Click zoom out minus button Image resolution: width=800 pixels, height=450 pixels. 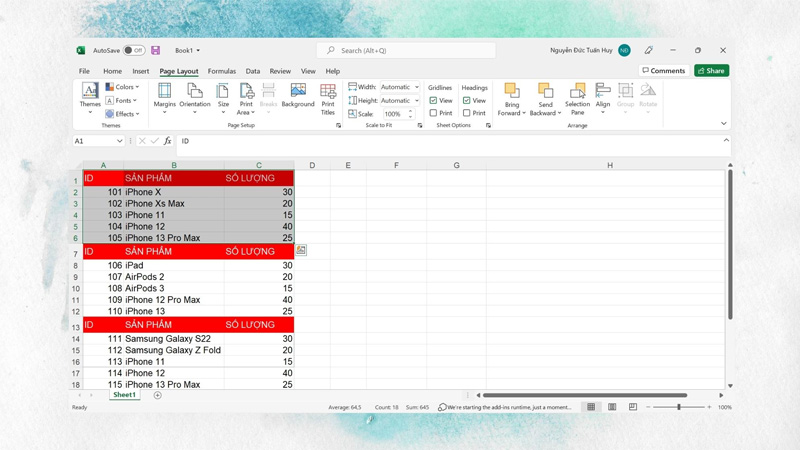click(x=648, y=407)
